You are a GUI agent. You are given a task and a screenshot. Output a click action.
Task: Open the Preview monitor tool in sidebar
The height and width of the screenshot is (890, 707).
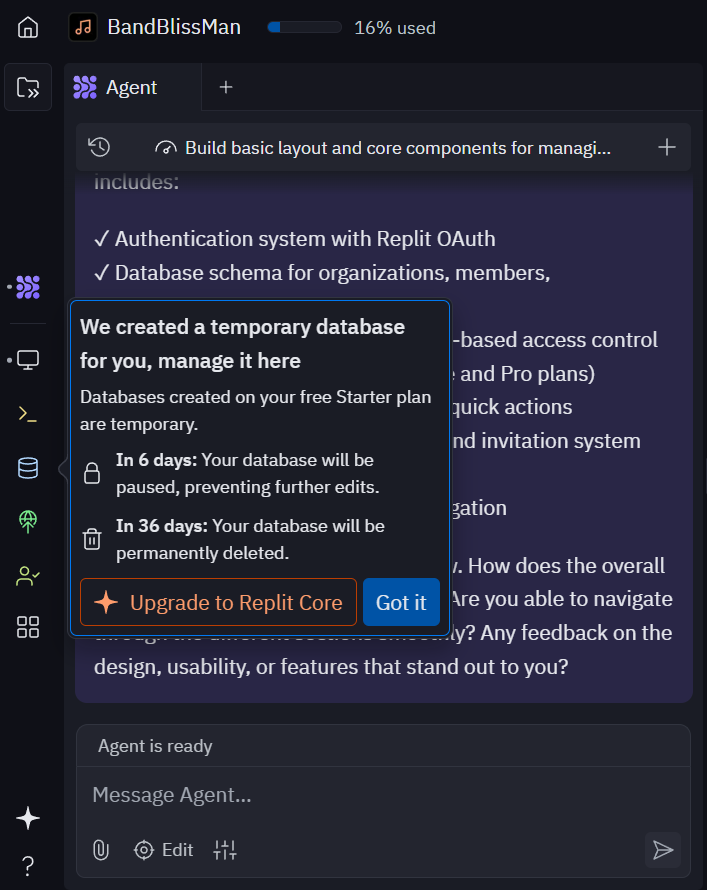pyautogui.click(x=28, y=360)
